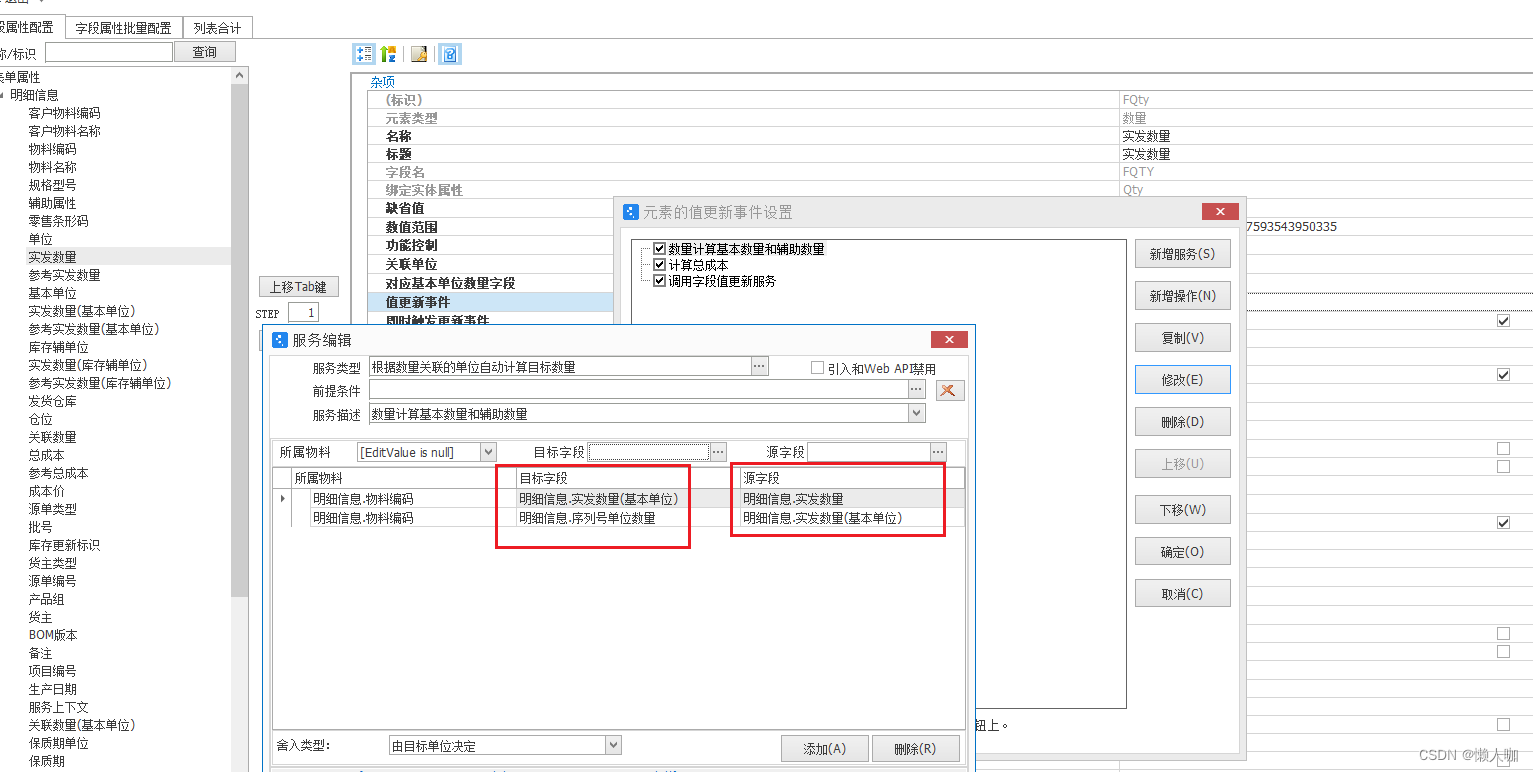Toggle 数量计算基本数量和辅助数量 checkbox
This screenshot has width=1533, height=772.
(659, 249)
